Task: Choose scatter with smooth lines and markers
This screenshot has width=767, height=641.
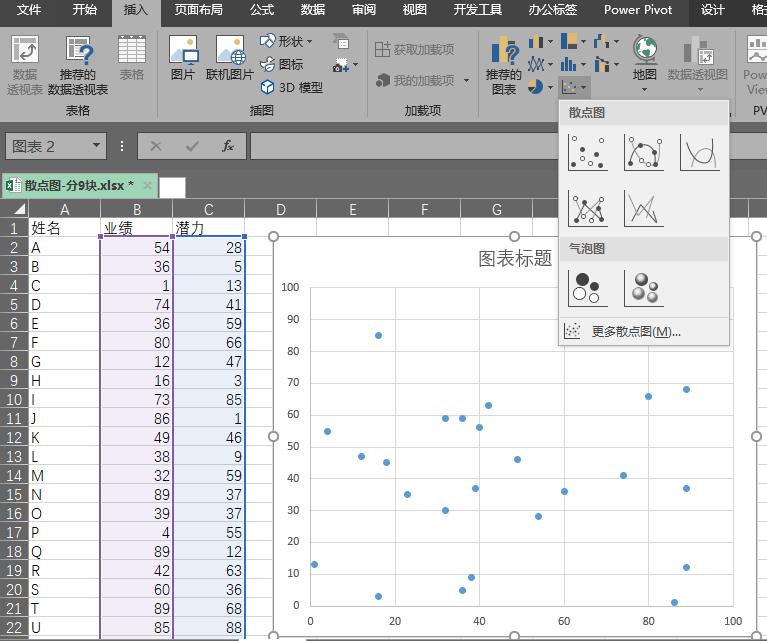Action: [x=644, y=152]
